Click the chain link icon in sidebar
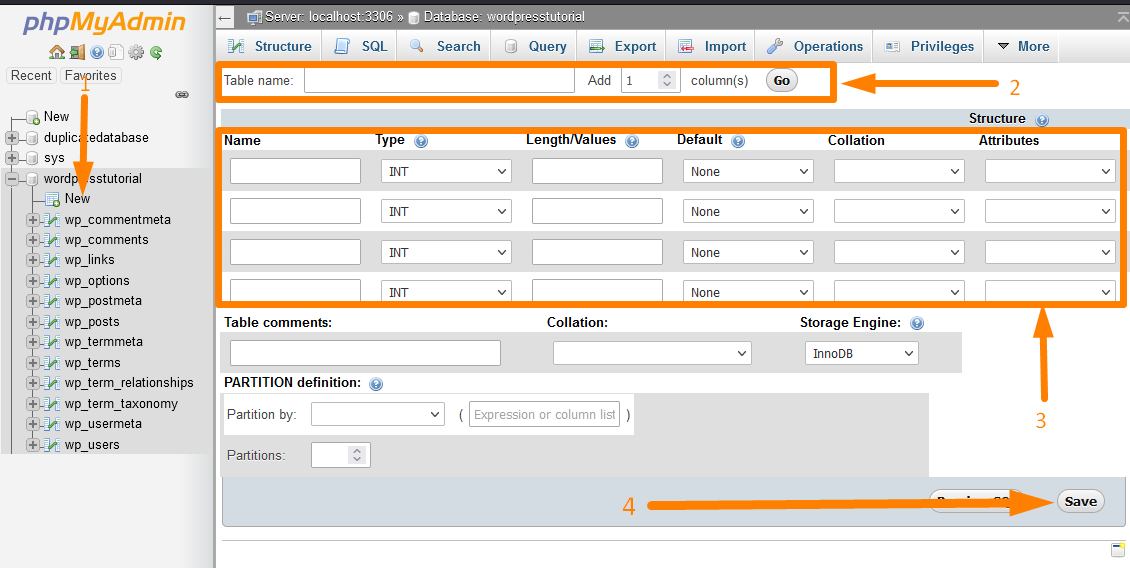This screenshot has height=568, width=1130. click(182, 94)
